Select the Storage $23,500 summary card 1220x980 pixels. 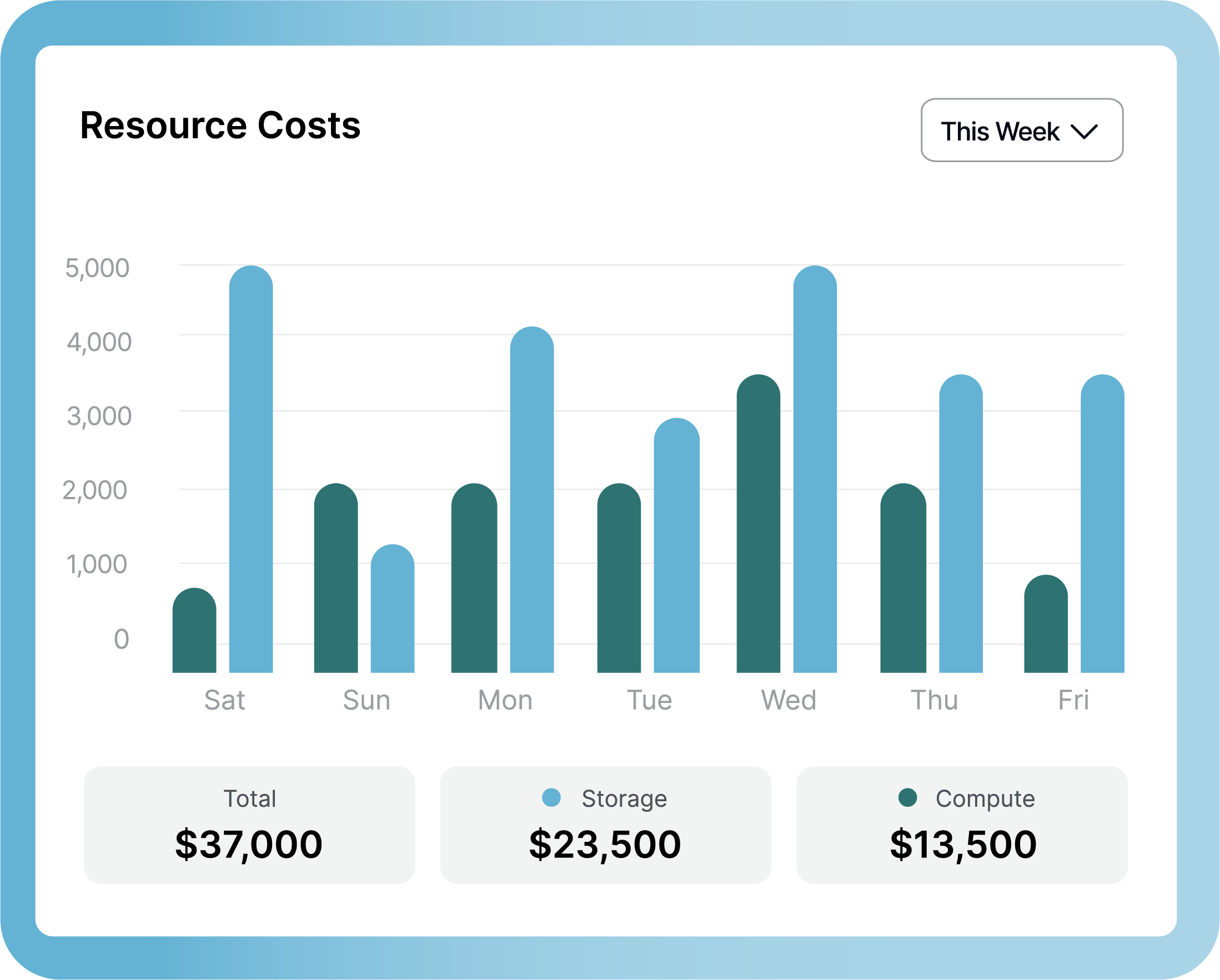pyautogui.click(x=605, y=825)
